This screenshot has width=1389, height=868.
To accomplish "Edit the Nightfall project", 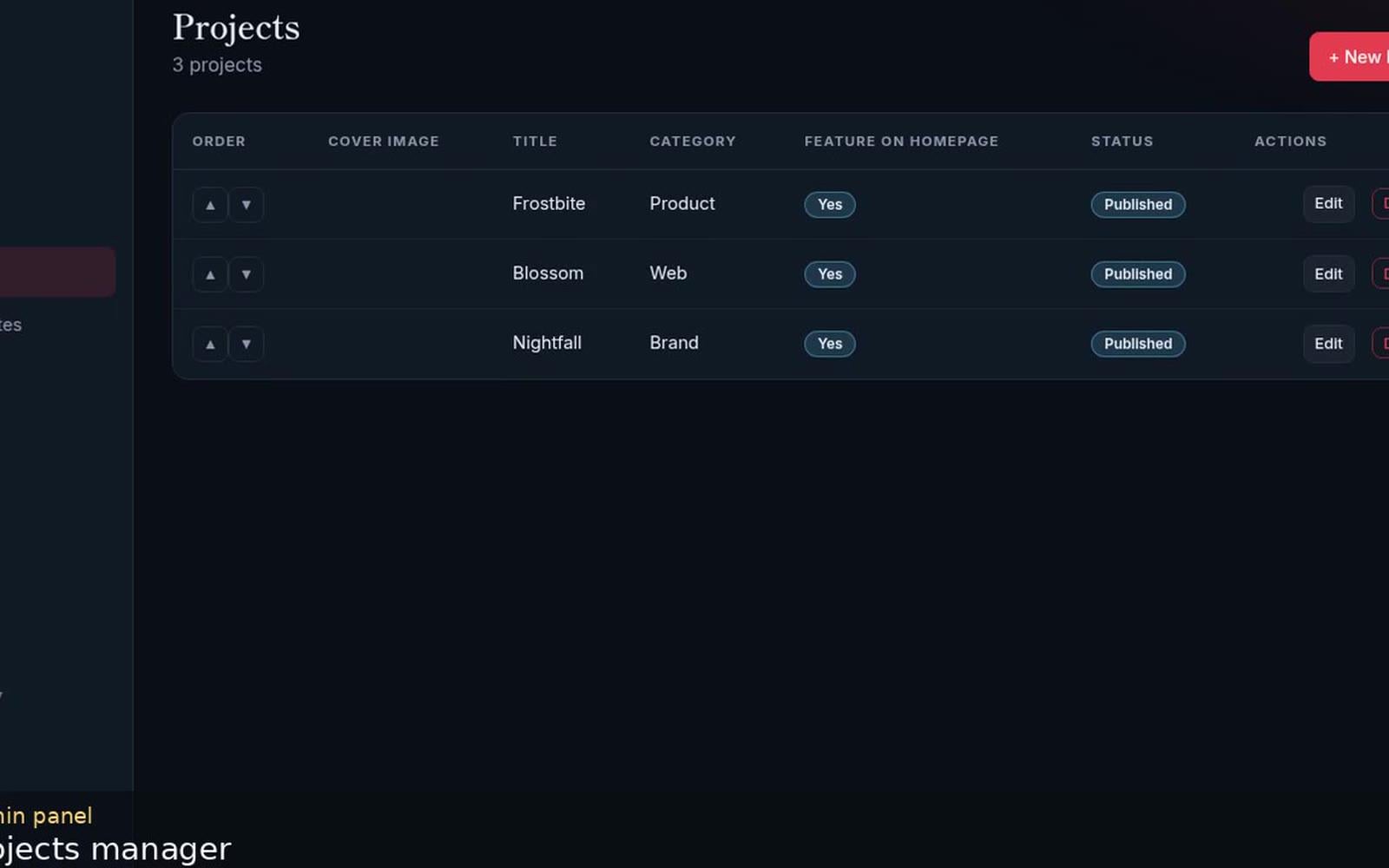I will (x=1328, y=344).
